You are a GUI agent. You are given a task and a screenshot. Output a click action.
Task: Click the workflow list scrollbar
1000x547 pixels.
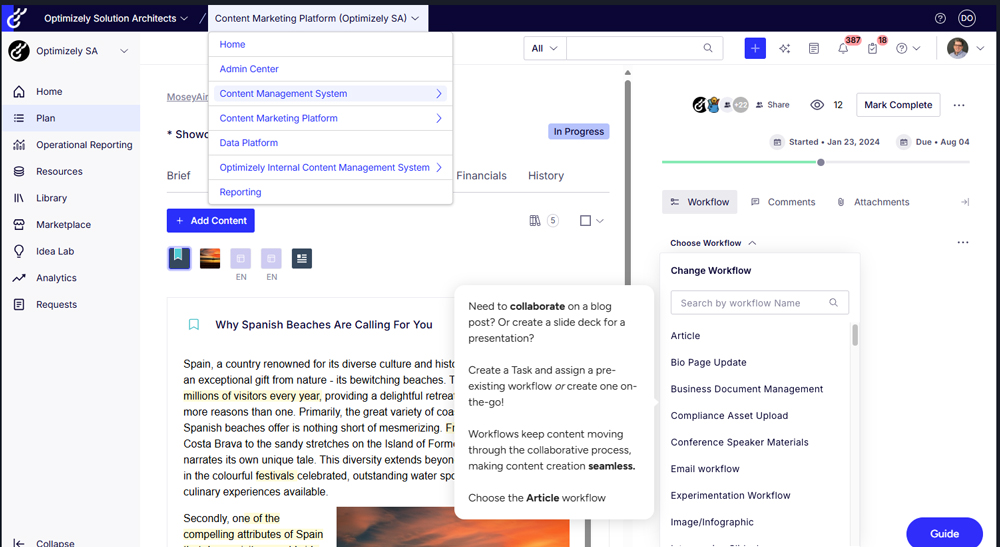(855, 335)
